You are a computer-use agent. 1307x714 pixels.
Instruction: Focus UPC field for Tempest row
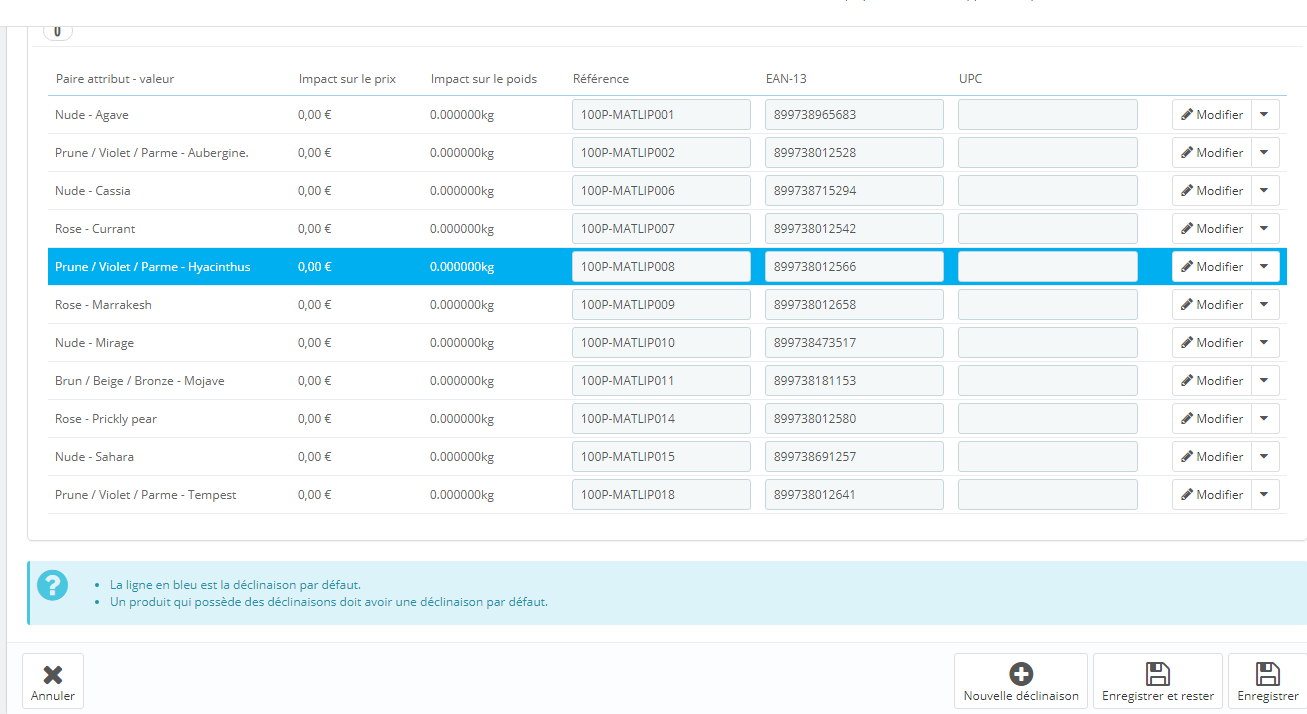tap(1048, 495)
